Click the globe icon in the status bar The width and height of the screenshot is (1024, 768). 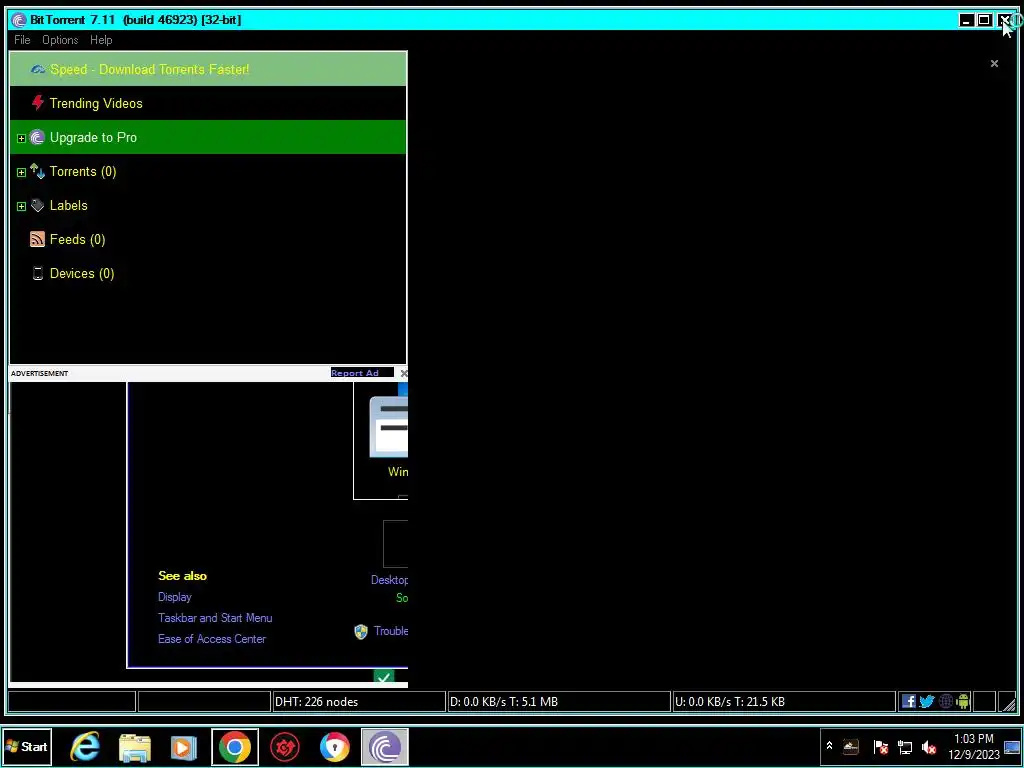click(945, 701)
